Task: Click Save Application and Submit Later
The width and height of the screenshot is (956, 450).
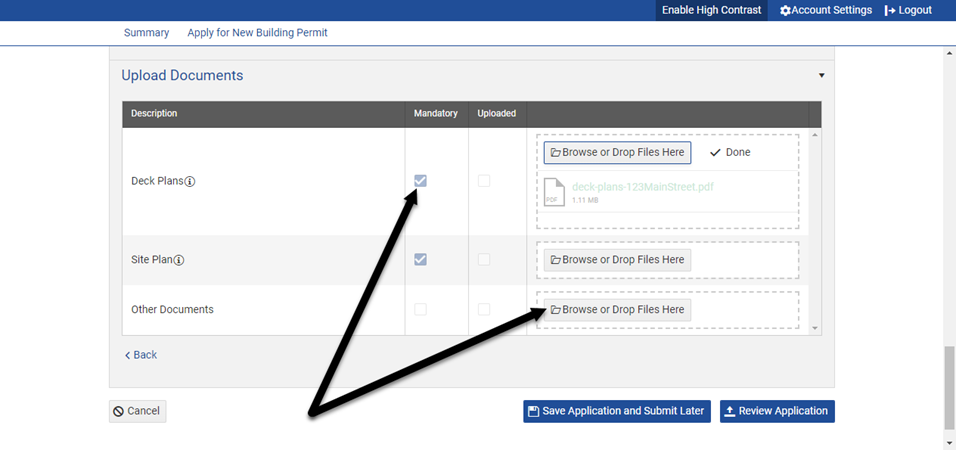Action: point(616,411)
